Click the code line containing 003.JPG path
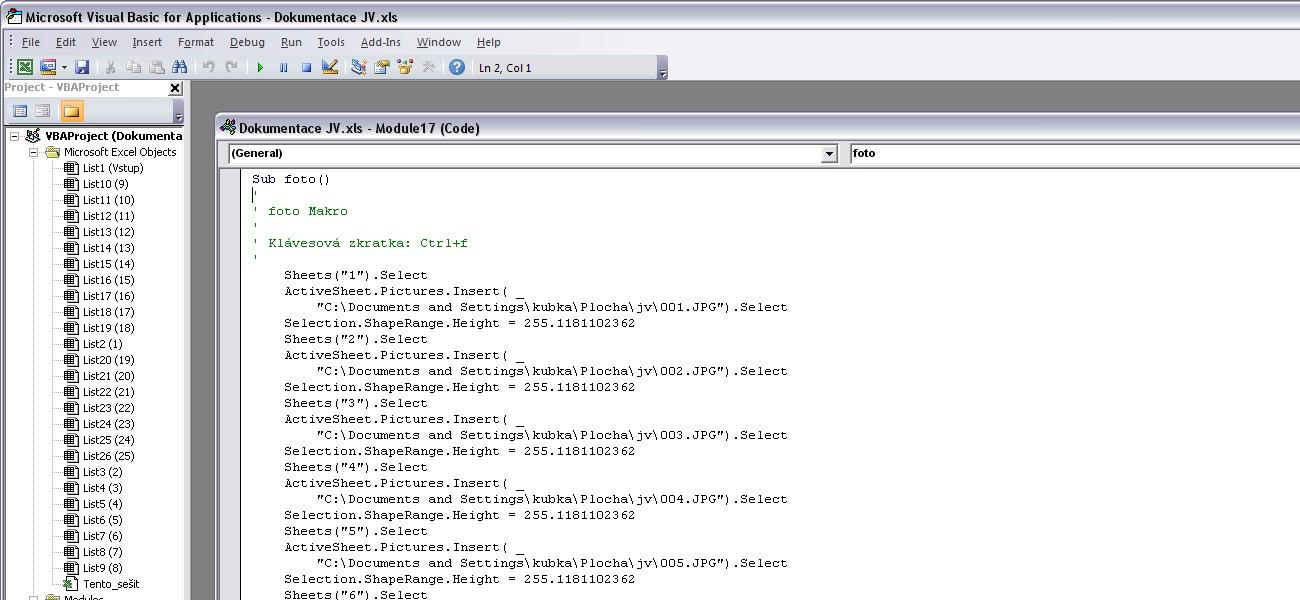Image resolution: width=1300 pixels, height=600 pixels. point(552,436)
